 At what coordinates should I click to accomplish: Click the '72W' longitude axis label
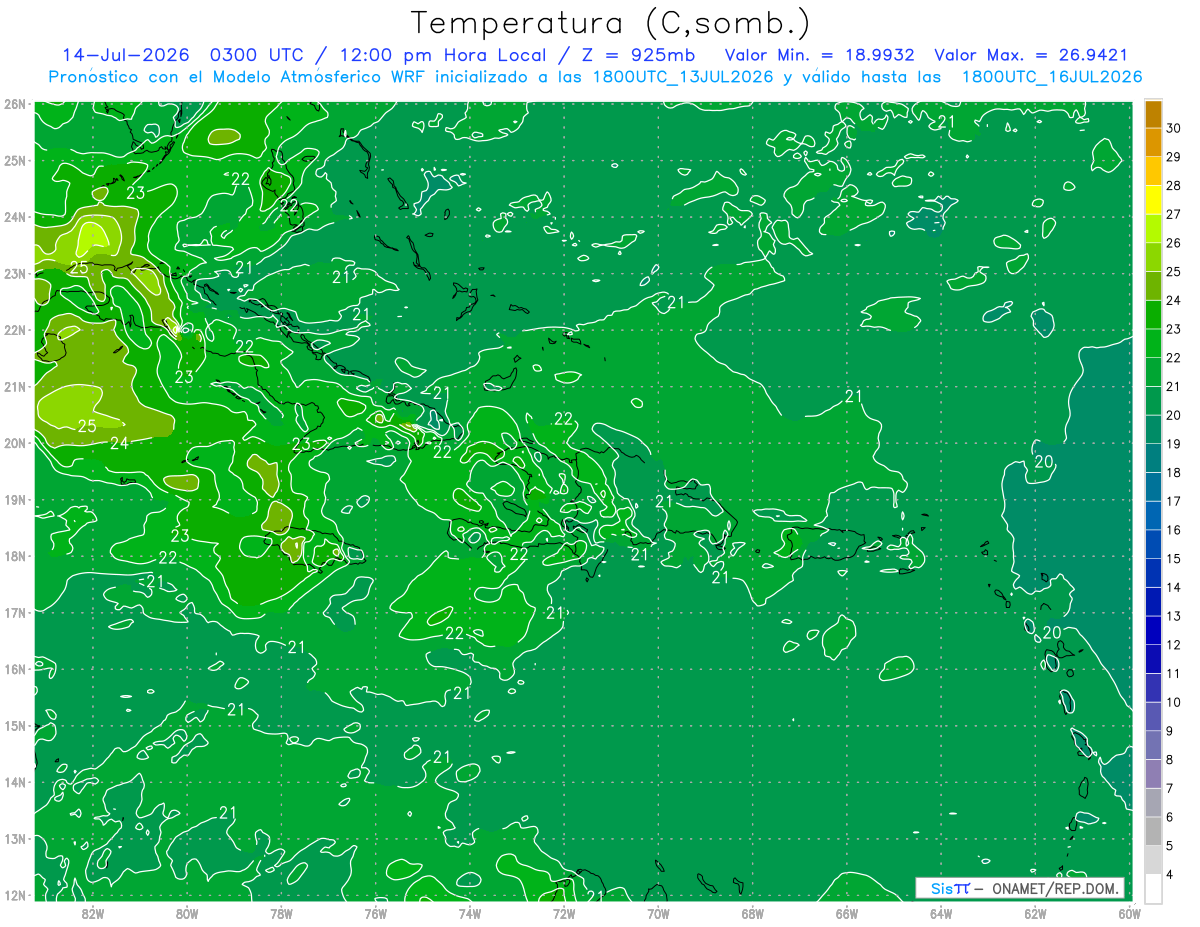[564, 914]
